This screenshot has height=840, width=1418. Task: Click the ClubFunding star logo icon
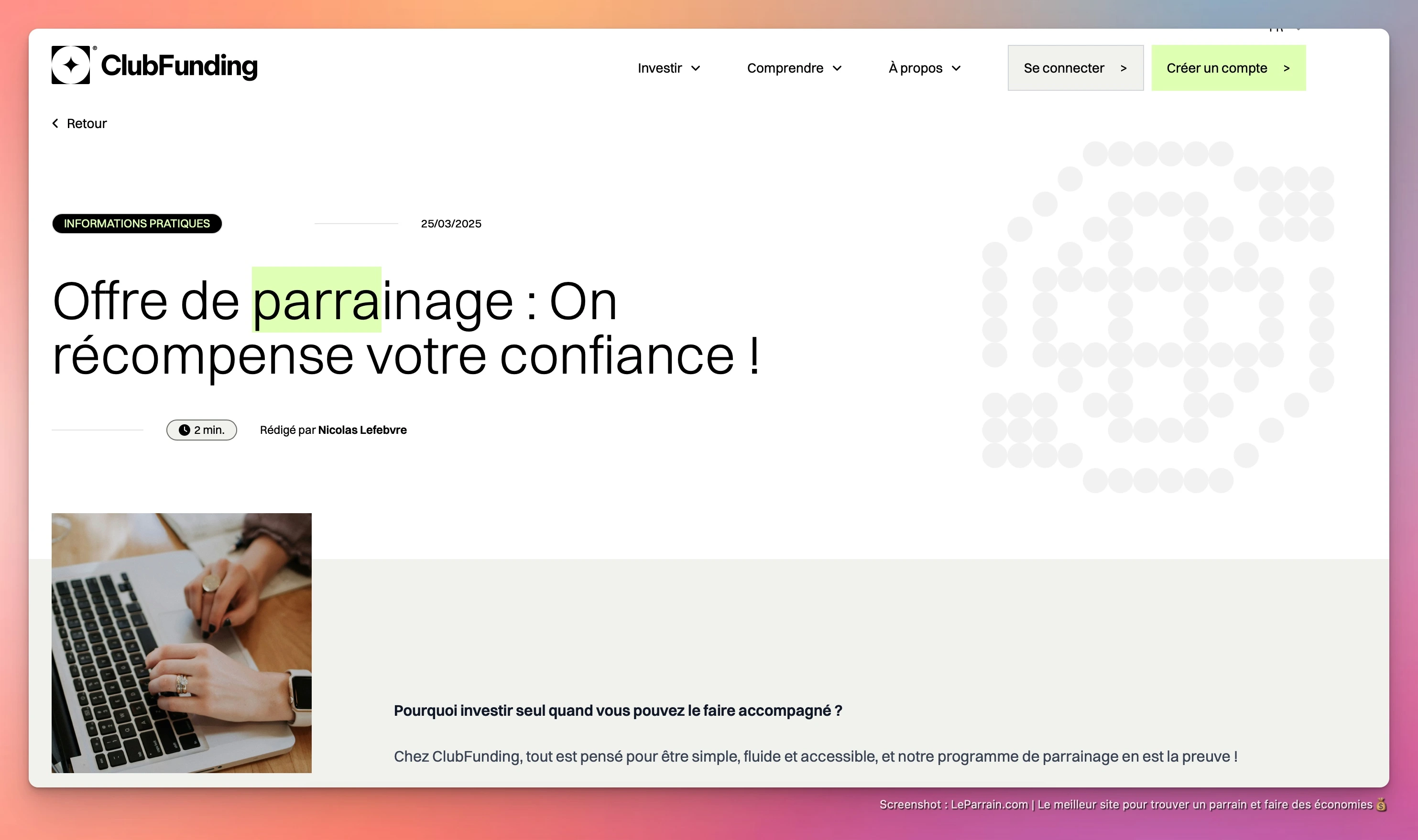point(72,65)
